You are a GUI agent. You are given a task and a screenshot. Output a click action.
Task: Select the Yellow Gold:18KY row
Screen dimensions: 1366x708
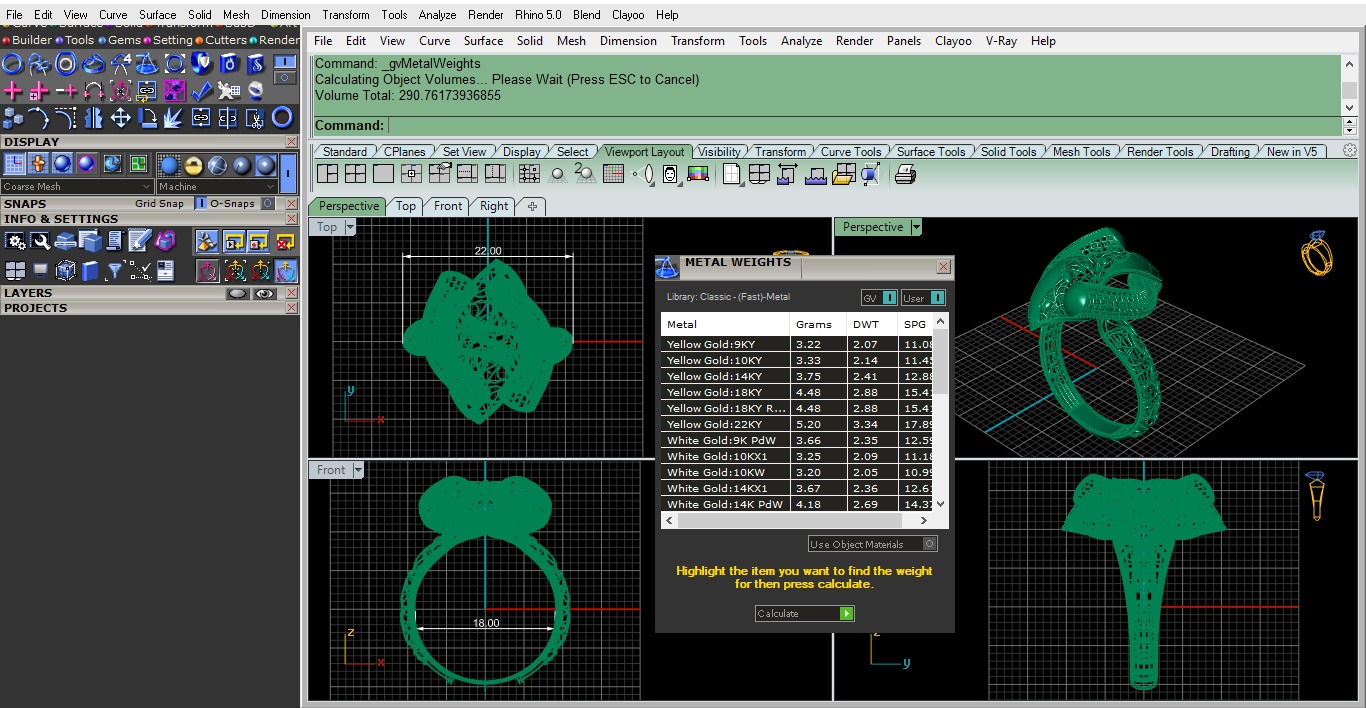tap(797, 392)
